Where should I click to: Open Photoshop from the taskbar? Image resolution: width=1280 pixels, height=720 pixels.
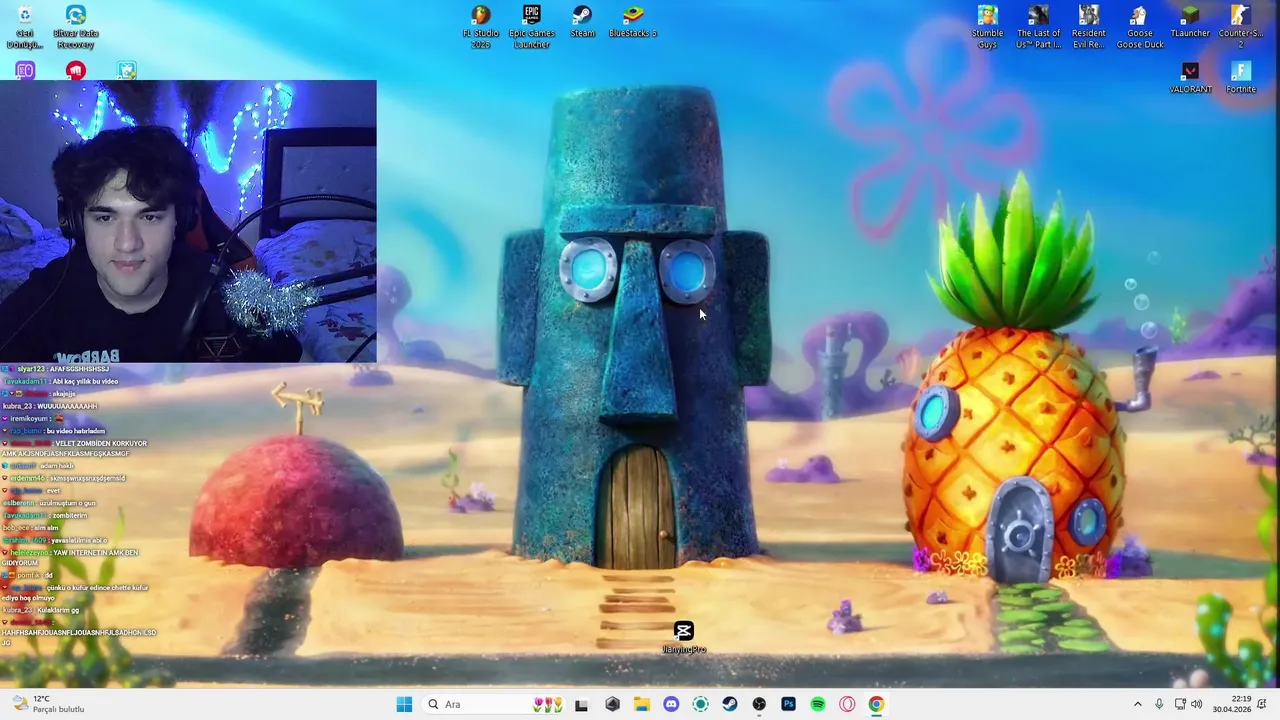coord(788,704)
